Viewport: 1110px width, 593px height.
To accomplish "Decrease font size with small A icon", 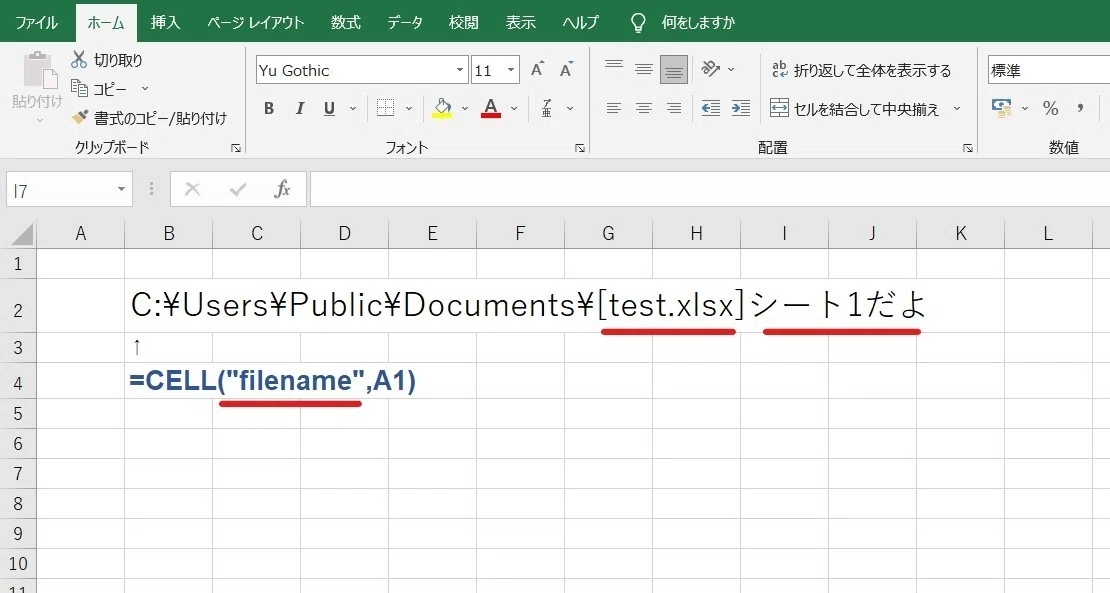I will [566, 69].
